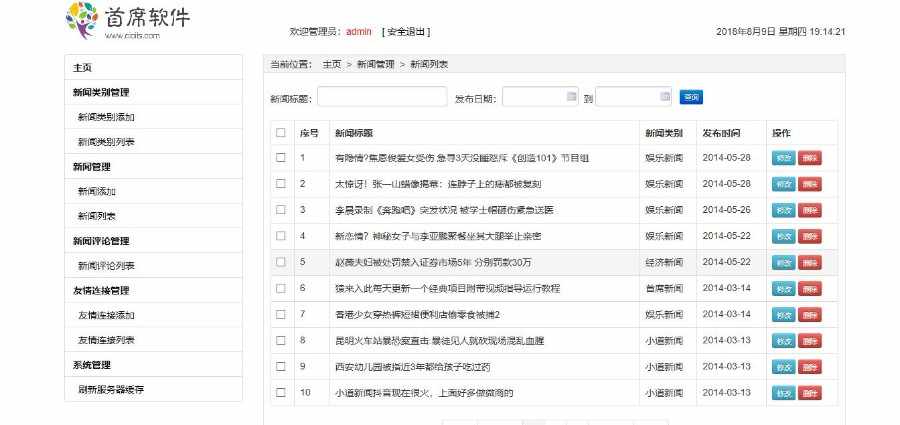Check the checkbox for row 1

pyautogui.click(x=281, y=157)
